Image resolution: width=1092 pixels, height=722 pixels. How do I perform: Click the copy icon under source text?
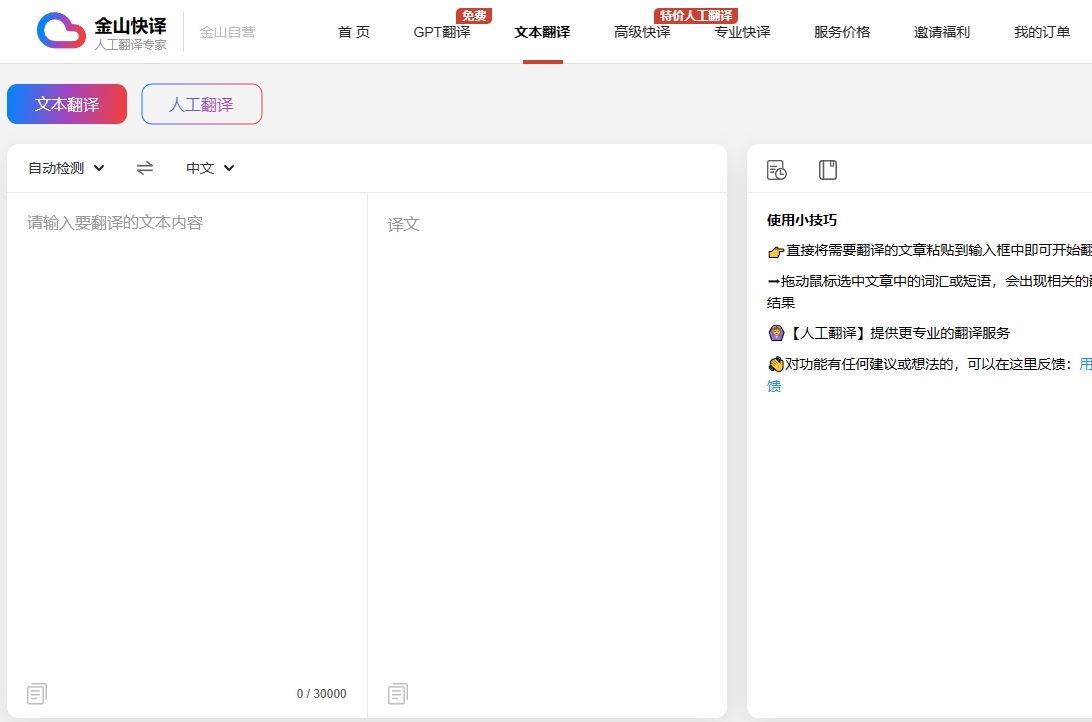click(x=37, y=693)
